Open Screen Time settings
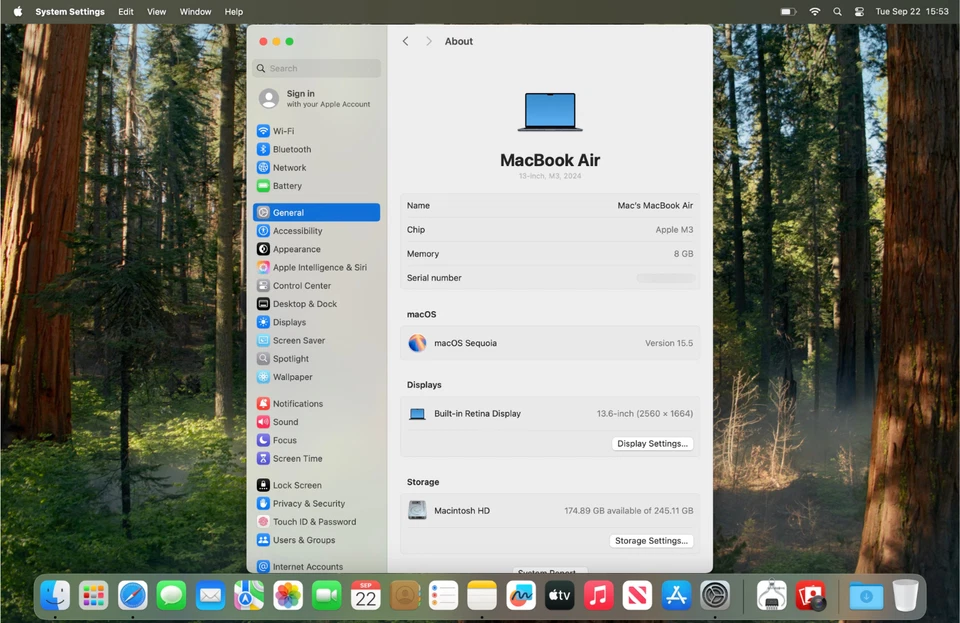The height and width of the screenshot is (623, 960). pyautogui.click(x=316, y=458)
